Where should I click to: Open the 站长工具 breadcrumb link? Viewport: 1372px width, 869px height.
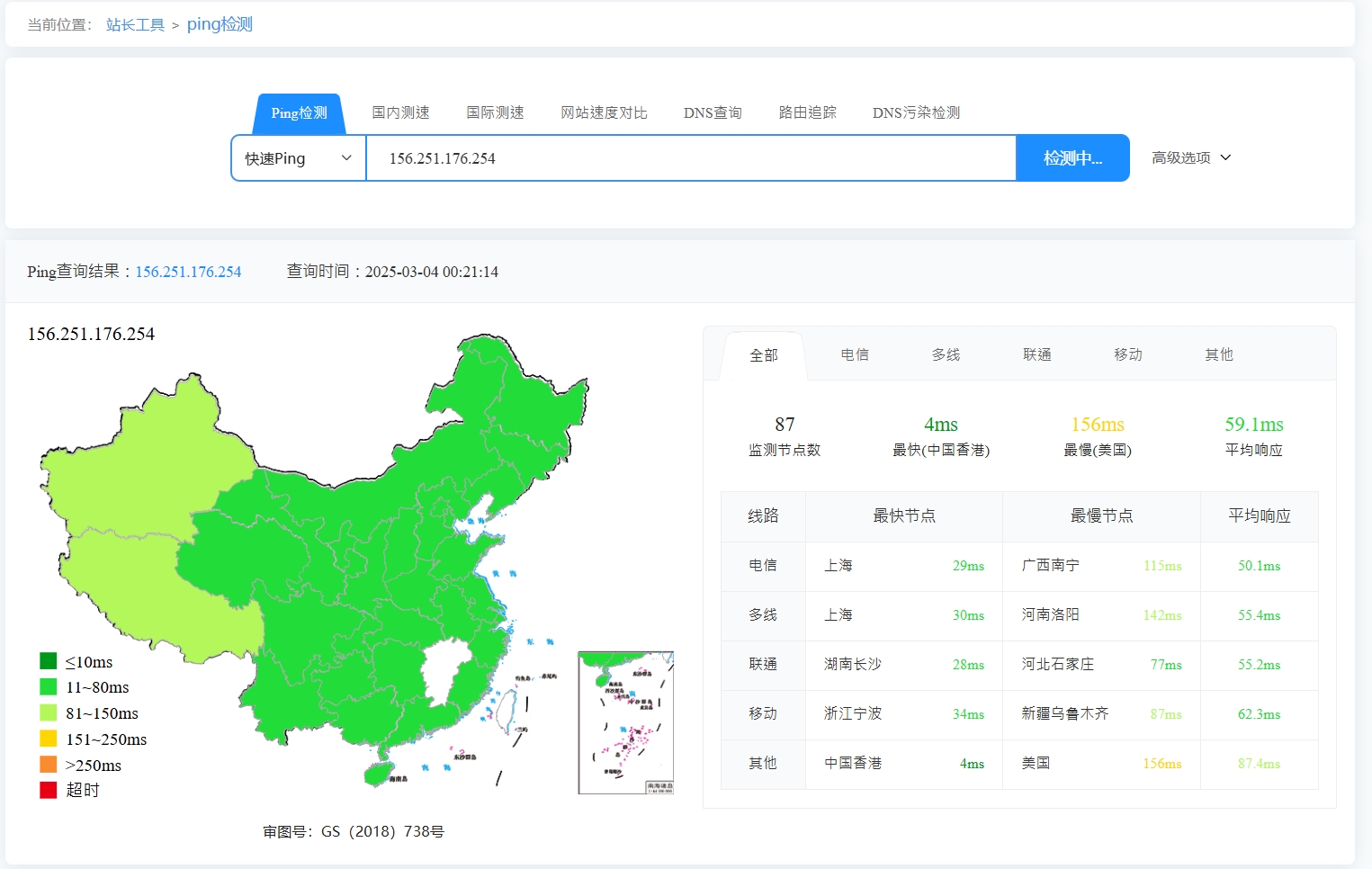coord(135,25)
